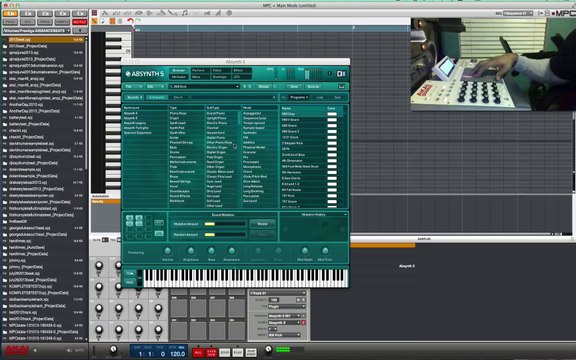Turn the Brightness macro knob in Absynth
Viewport: 576px width, 360px height.
[x=191, y=251]
